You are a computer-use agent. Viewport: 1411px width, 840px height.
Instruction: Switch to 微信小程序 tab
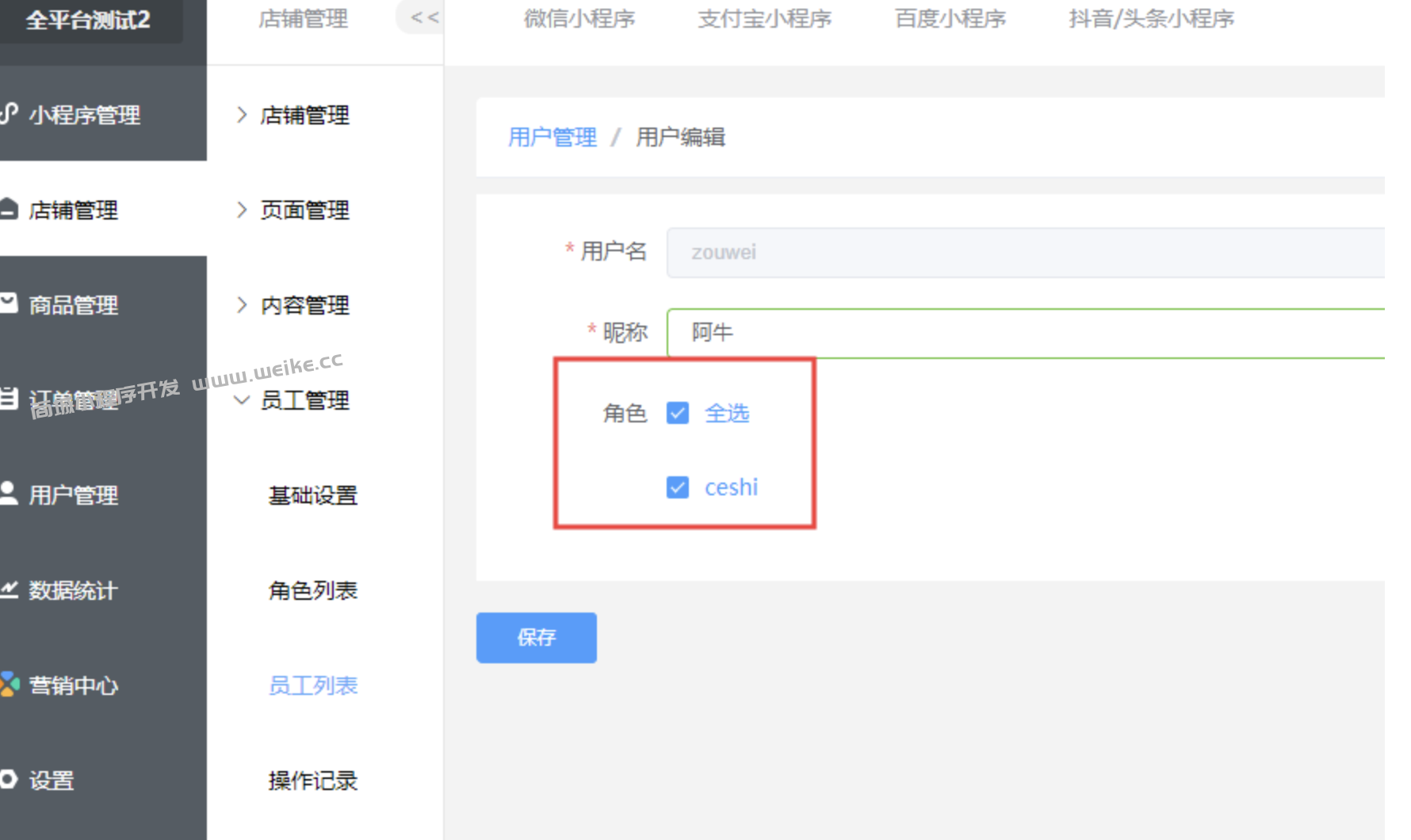(x=579, y=18)
